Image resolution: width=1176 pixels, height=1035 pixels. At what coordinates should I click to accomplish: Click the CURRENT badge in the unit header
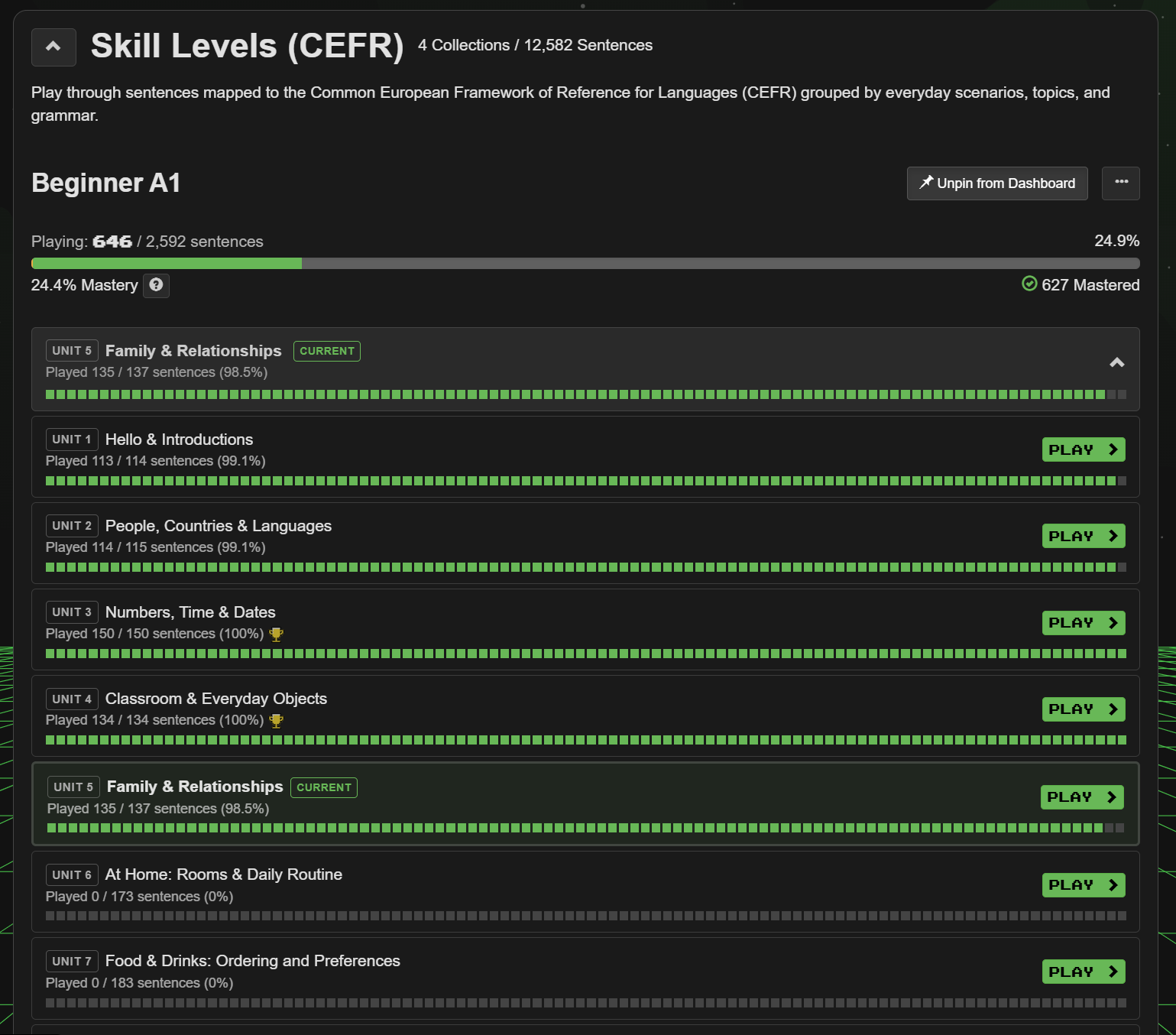click(326, 351)
